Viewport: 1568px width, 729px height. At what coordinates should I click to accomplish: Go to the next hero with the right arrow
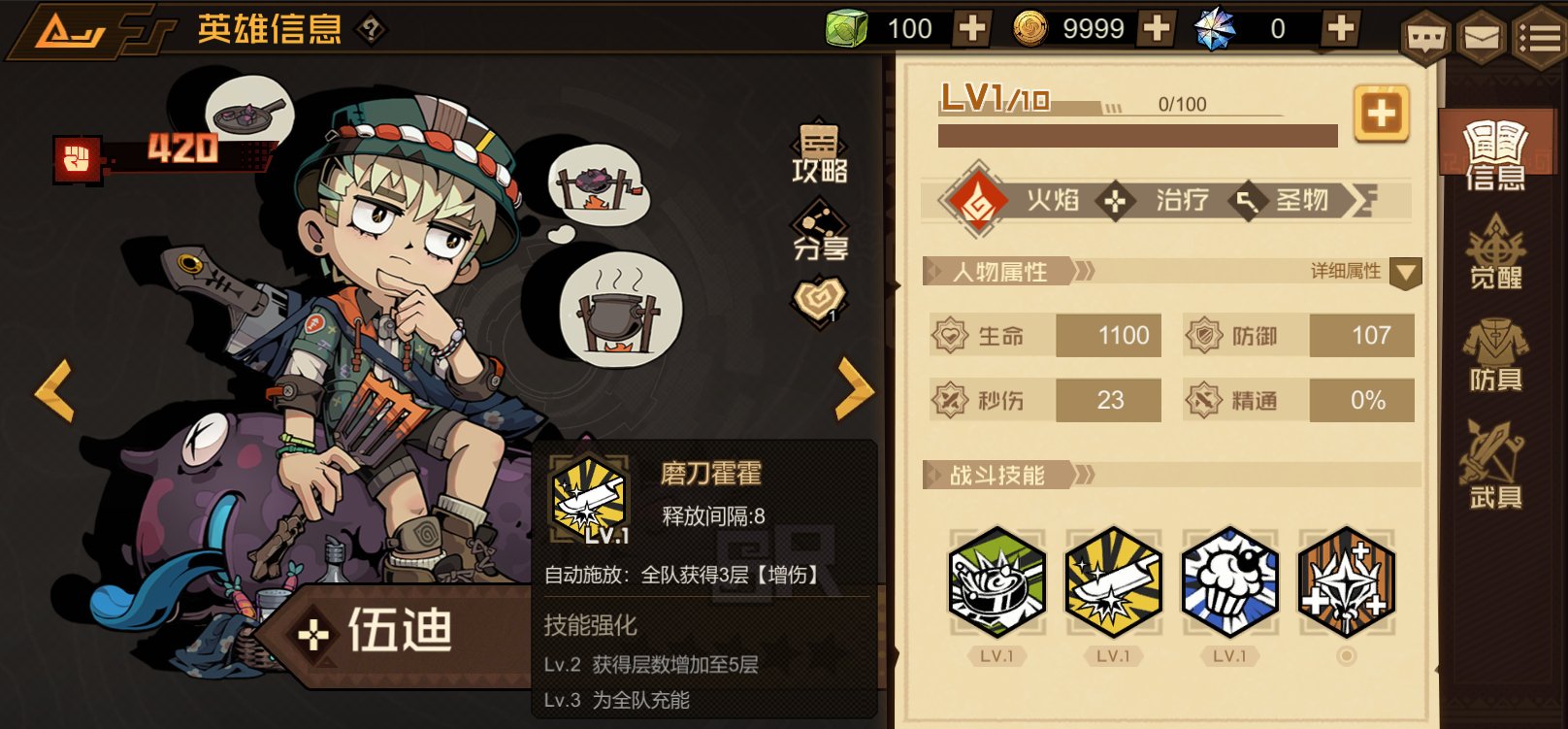(x=855, y=389)
